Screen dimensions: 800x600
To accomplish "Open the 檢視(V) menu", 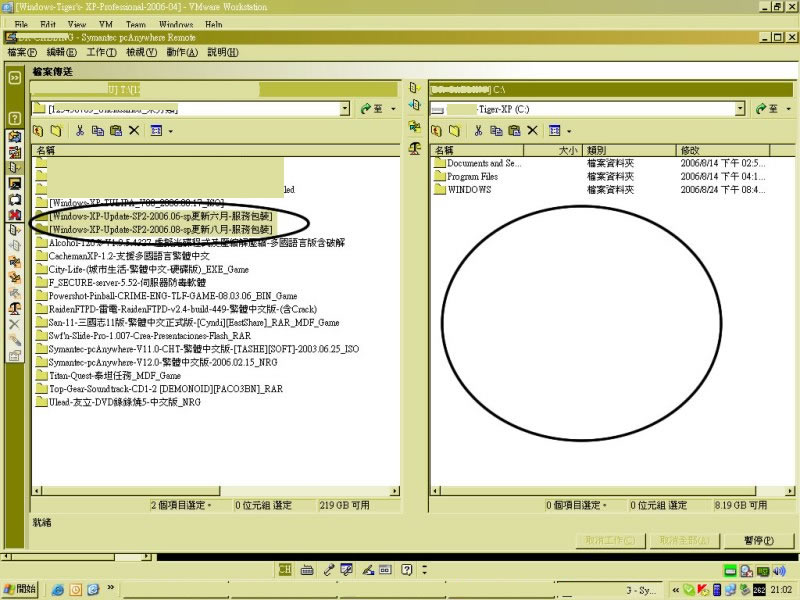I will pyautogui.click(x=141, y=52).
